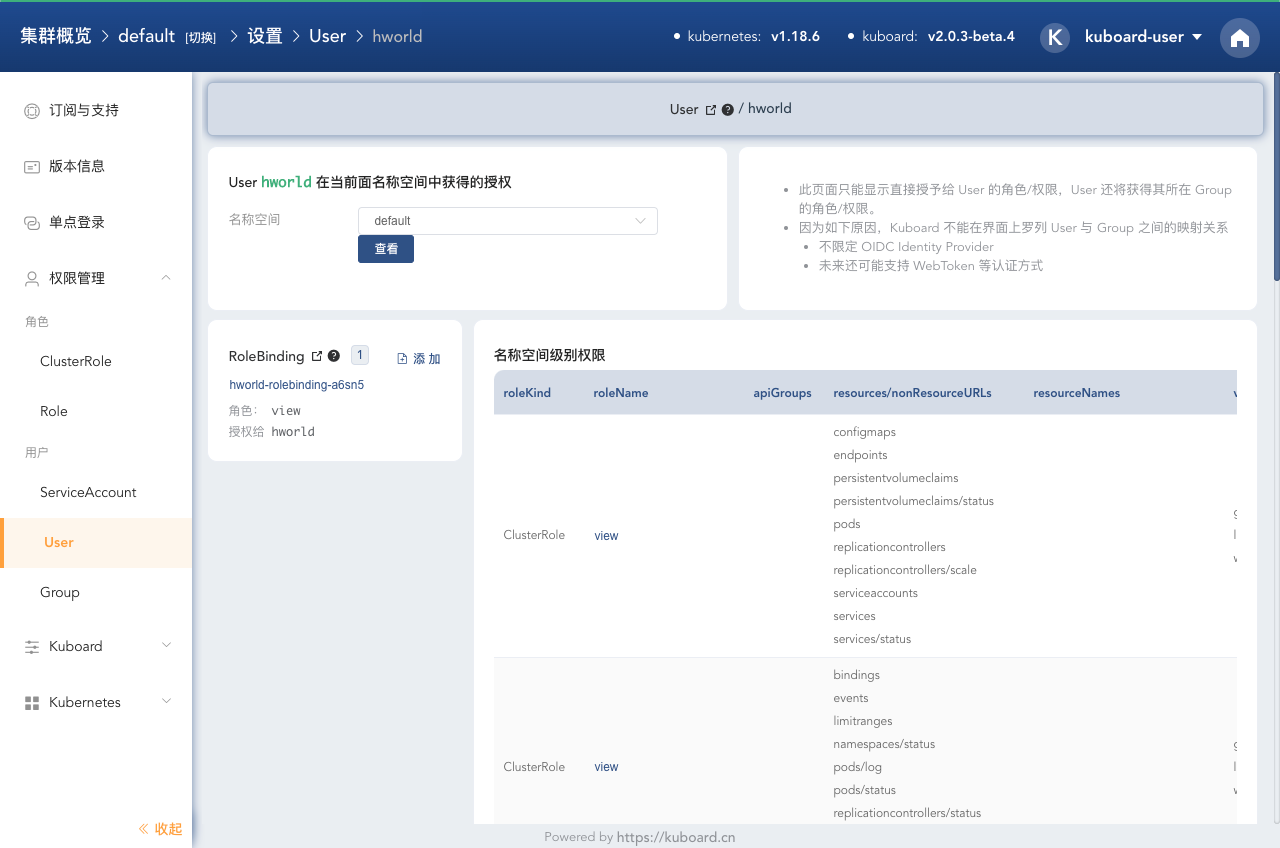The height and width of the screenshot is (848, 1280).
Task: Click the resourceNames column header
Action: [x=1076, y=393]
